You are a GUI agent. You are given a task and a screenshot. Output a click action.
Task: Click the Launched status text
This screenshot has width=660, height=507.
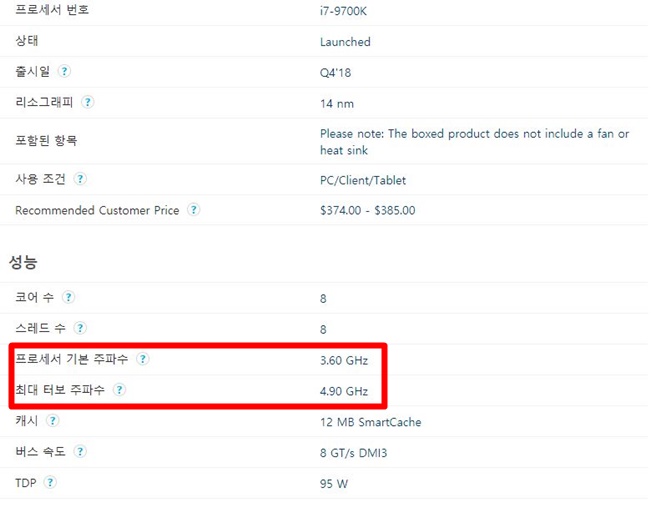[345, 42]
